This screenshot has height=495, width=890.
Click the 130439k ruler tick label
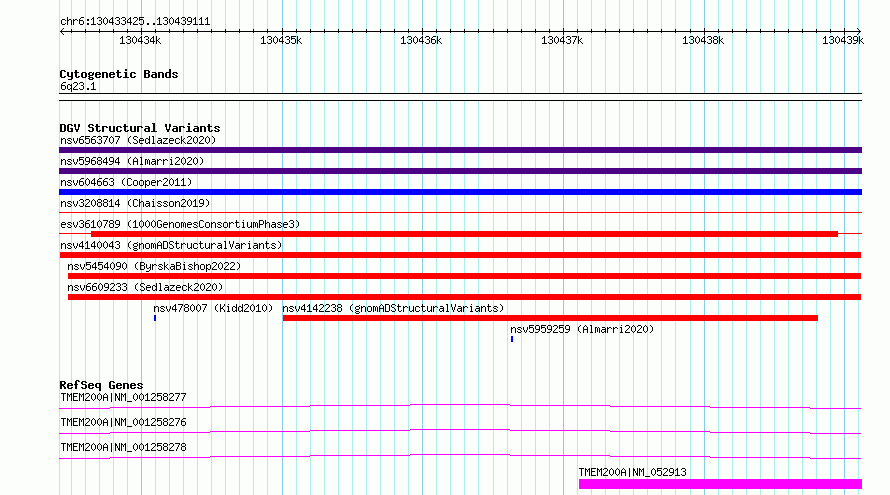[x=843, y=40]
